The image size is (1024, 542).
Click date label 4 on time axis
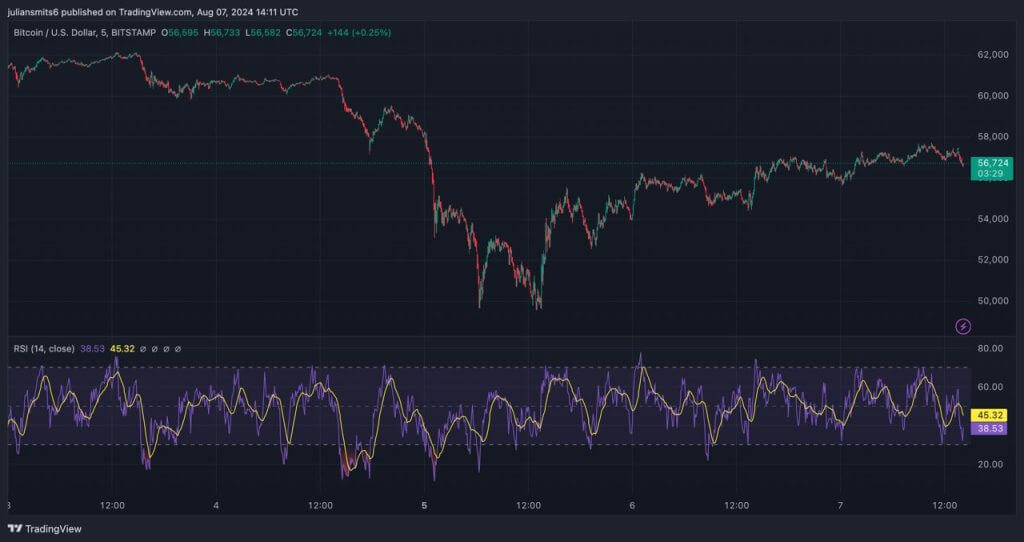(x=216, y=506)
